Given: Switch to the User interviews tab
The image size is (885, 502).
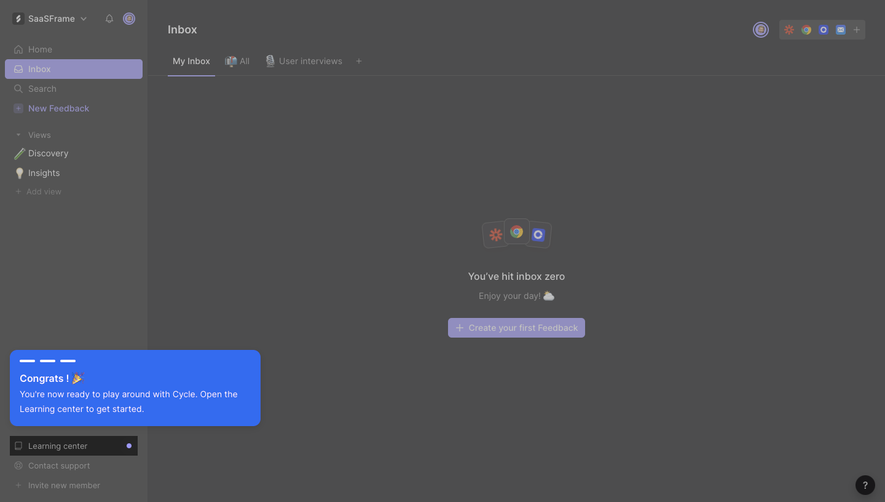Looking at the screenshot, I should point(304,61).
